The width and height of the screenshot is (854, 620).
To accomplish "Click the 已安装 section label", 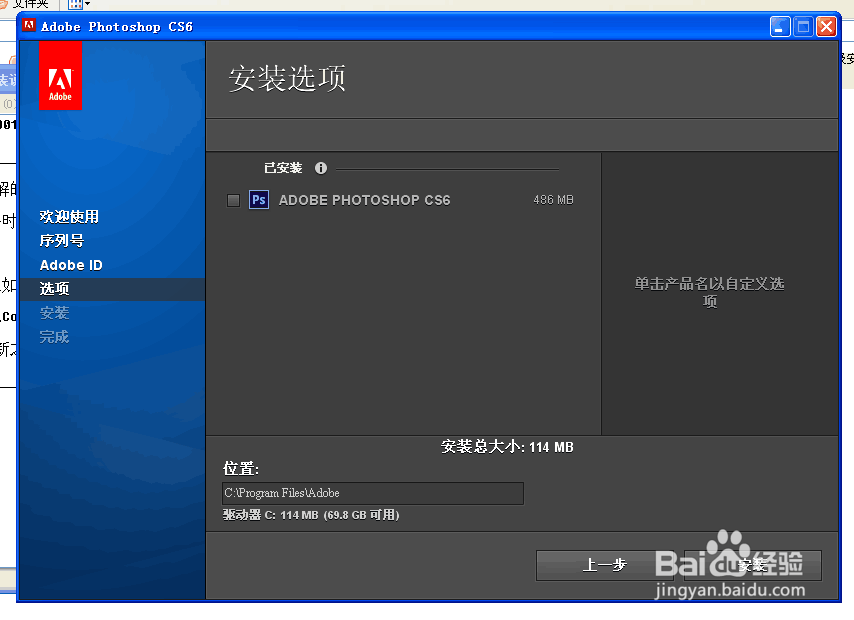I will coord(283,168).
